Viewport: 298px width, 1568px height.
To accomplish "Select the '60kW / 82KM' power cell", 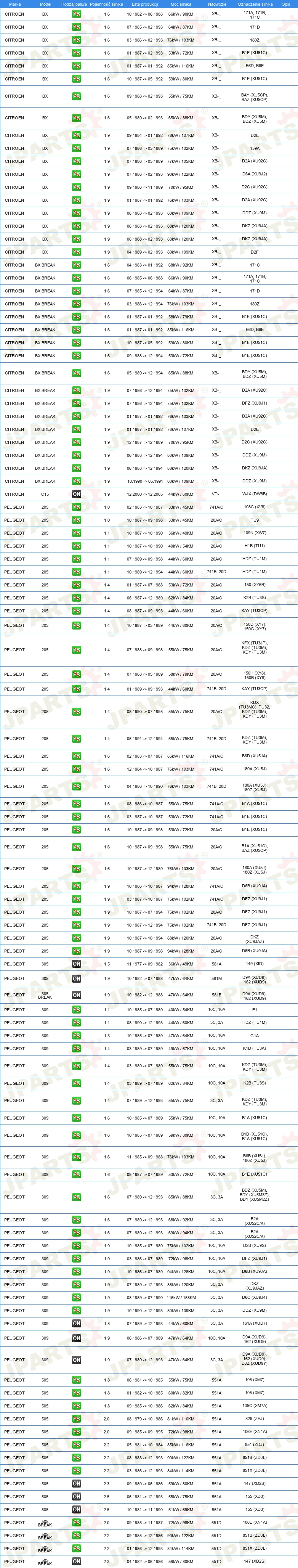I will [181, 1393].
